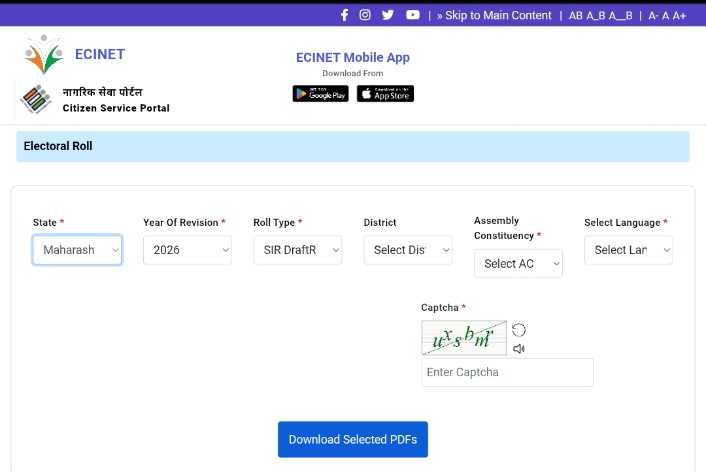The height and width of the screenshot is (472, 706).
Task: Click the Select Language label
Action: point(622,222)
